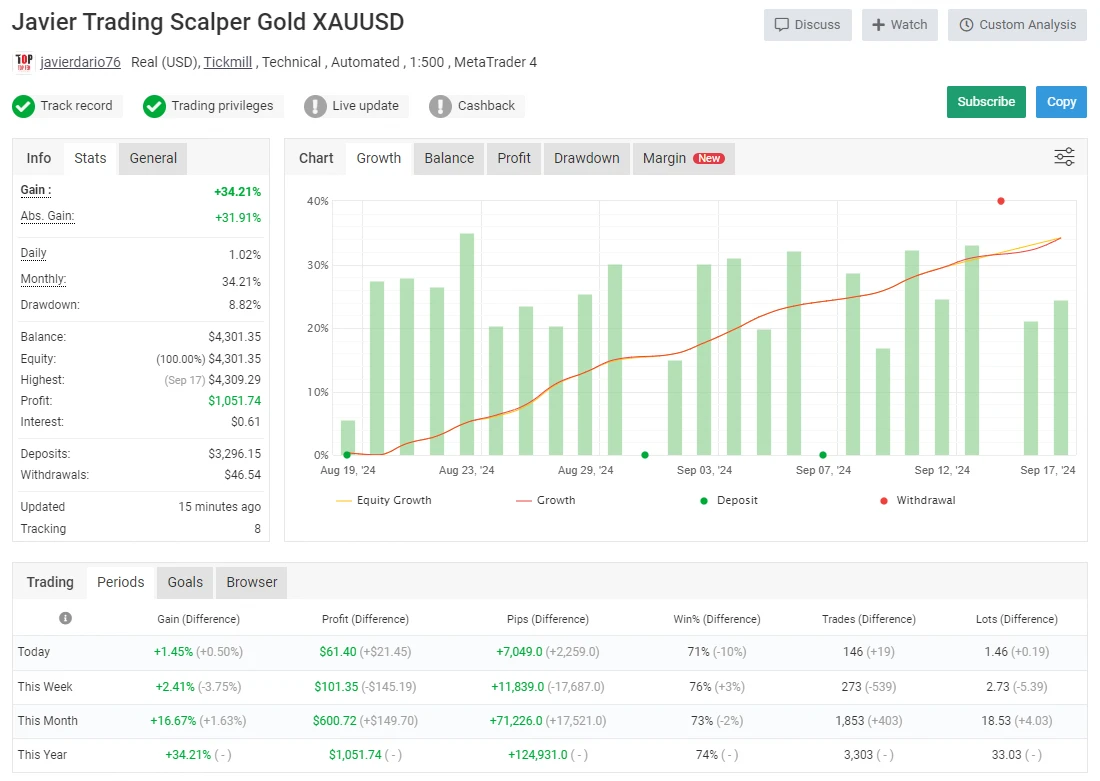Click the info icon in Periods table
The image size is (1100, 781).
[65, 618]
